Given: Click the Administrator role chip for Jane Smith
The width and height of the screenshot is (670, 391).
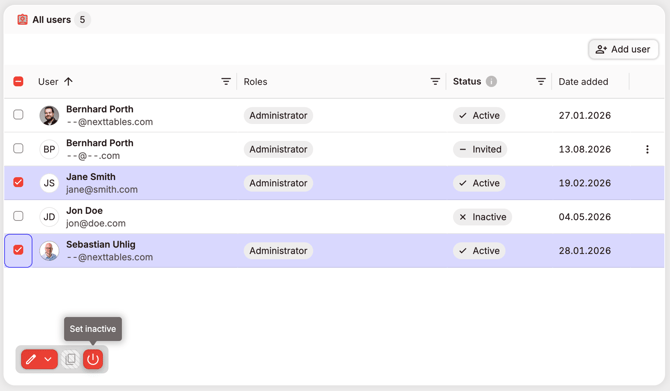Looking at the screenshot, I should pyautogui.click(x=278, y=183).
